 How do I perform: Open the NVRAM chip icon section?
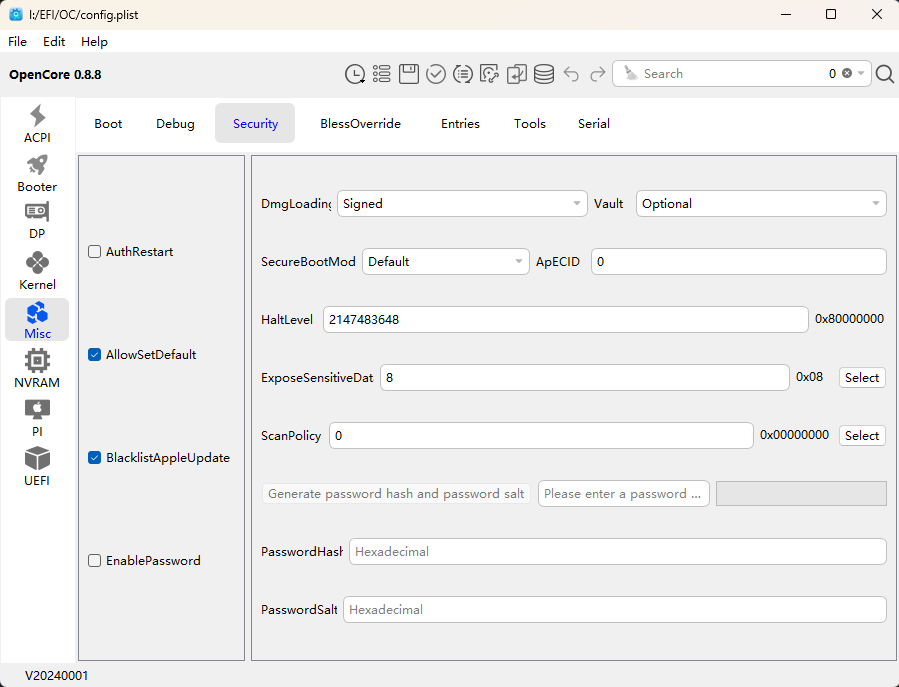point(37,367)
